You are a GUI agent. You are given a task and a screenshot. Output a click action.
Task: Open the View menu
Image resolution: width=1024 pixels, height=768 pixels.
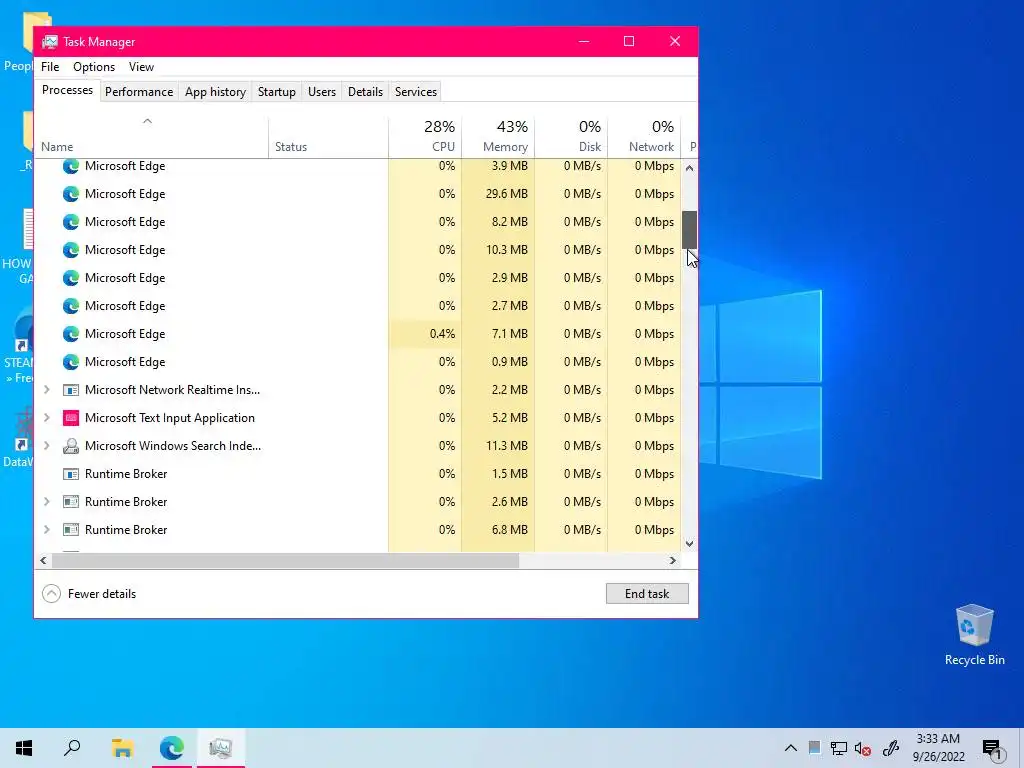pyautogui.click(x=141, y=67)
